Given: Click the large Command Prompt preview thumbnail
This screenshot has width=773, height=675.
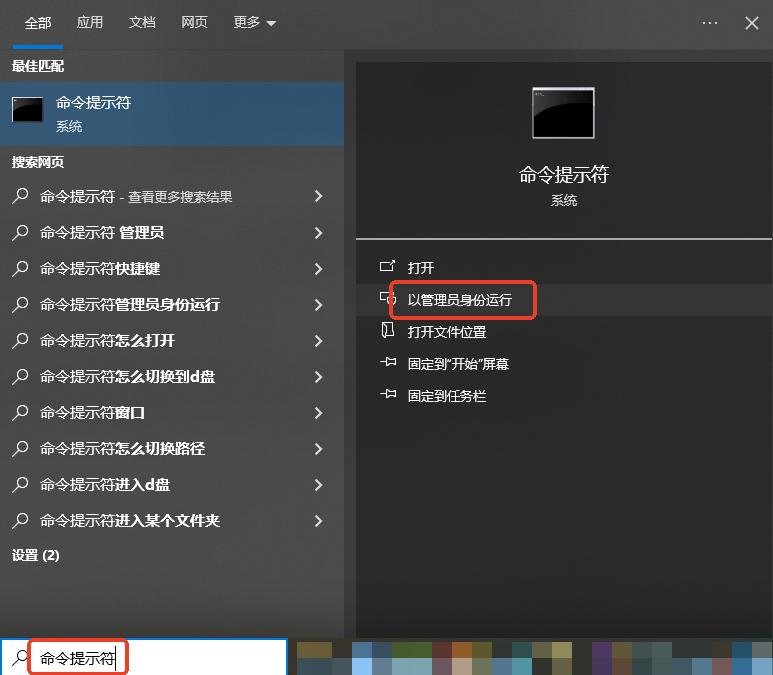Looking at the screenshot, I should (x=563, y=112).
